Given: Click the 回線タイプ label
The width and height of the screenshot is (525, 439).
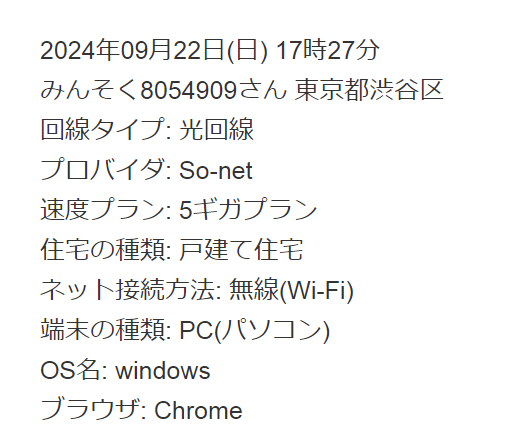Looking at the screenshot, I should point(102,130).
